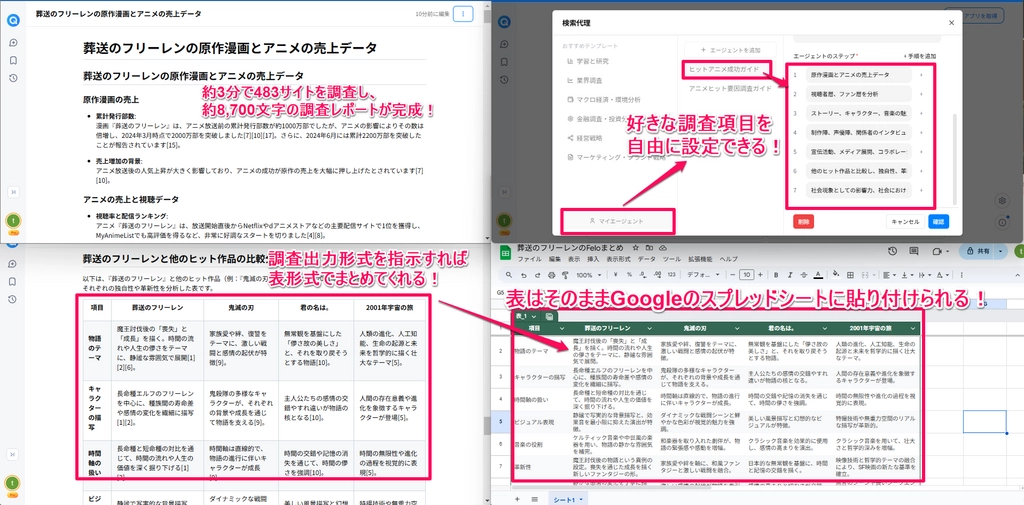
Task: Expand the collapsed sidebar in the sales report window
Action: (x=12, y=192)
